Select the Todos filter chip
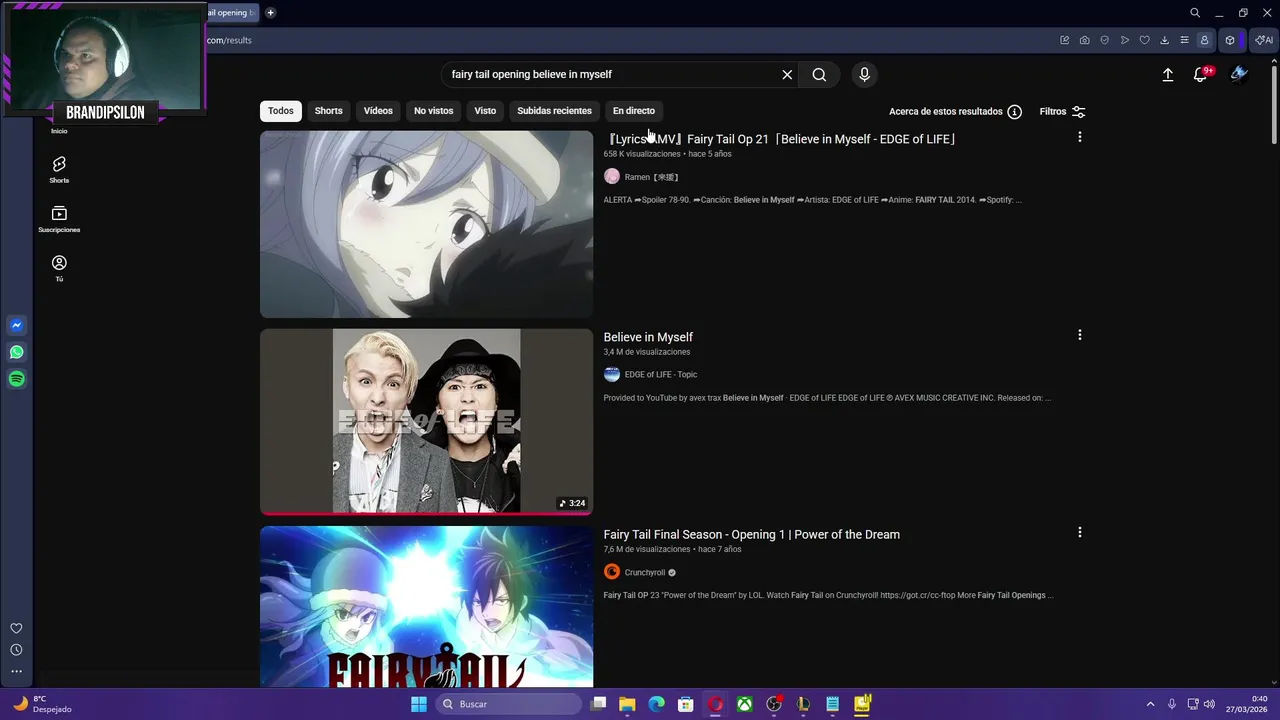The image size is (1280, 720). click(x=281, y=111)
